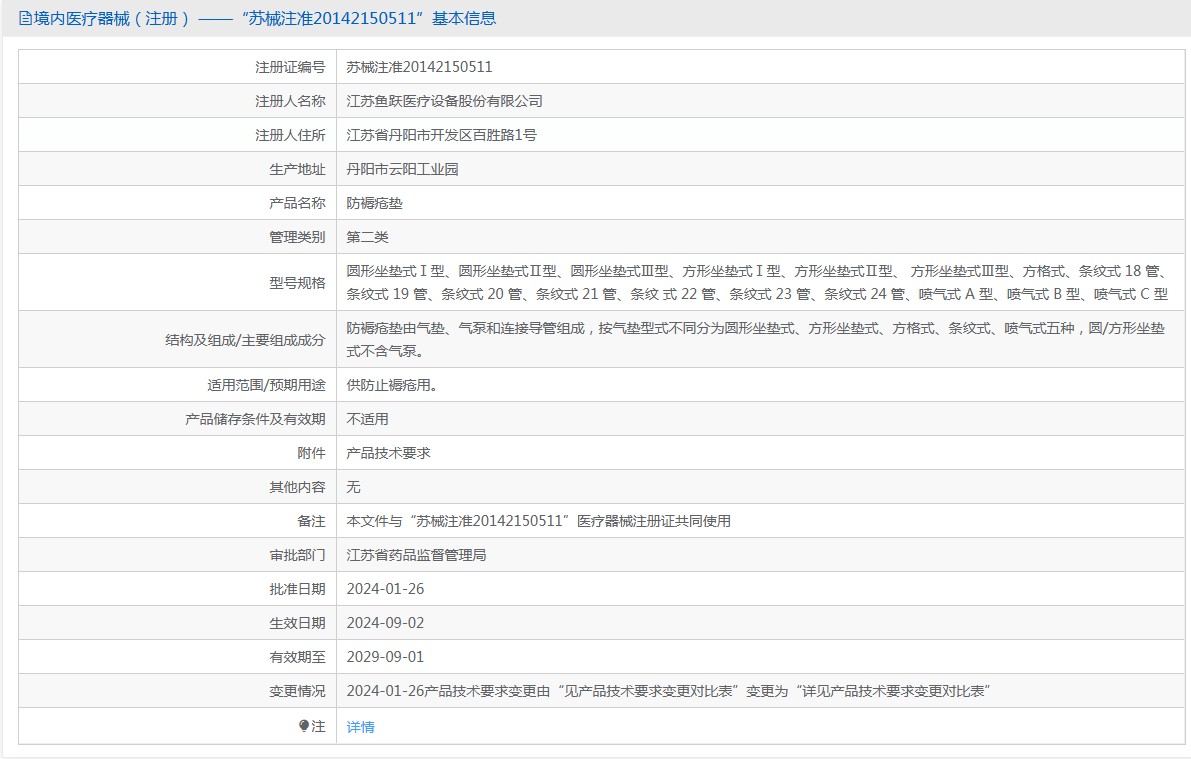Click intended use value 供防止褥疮用。
This screenshot has width=1191, height=759.
(x=391, y=385)
